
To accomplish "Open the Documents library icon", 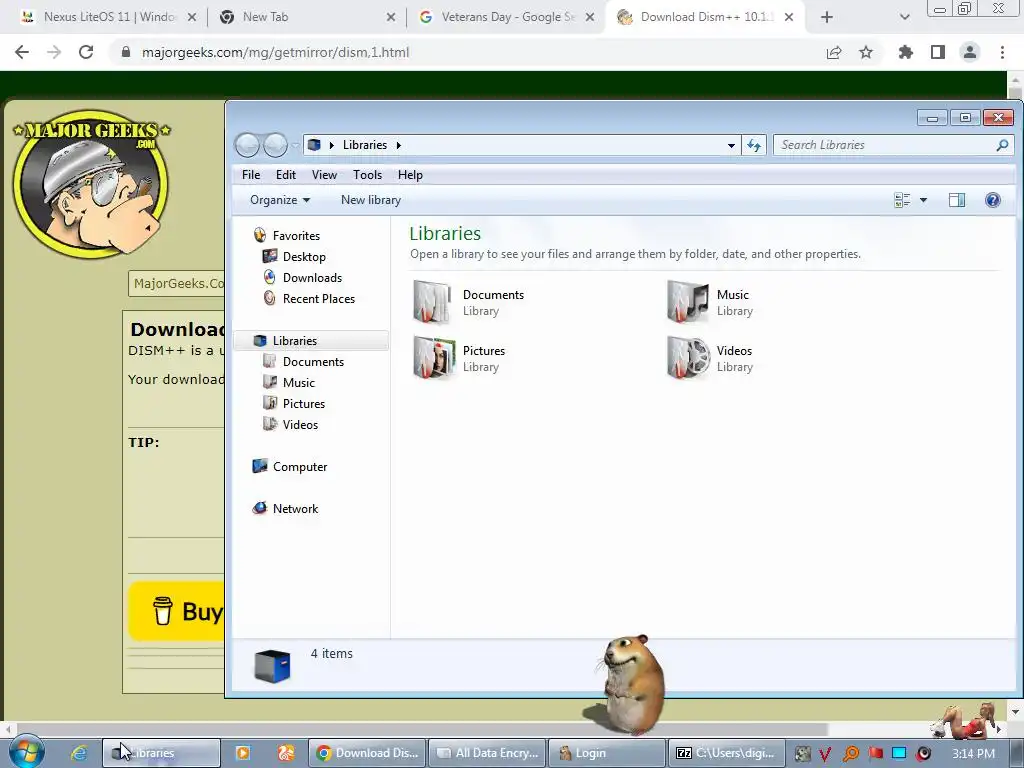I will tap(432, 302).
